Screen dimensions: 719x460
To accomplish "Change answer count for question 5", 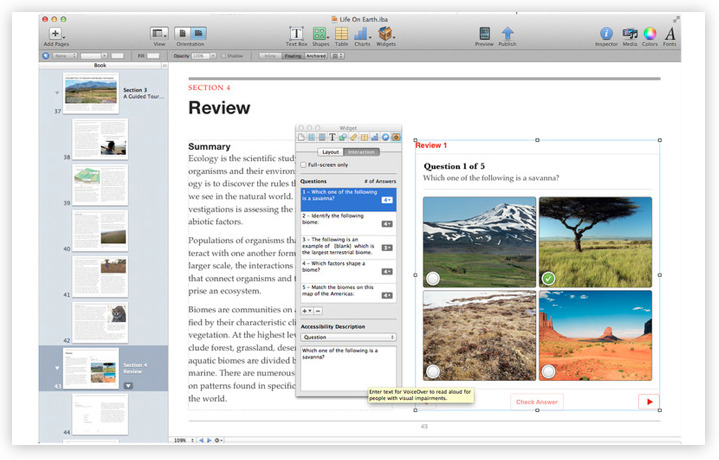I will coord(387,295).
